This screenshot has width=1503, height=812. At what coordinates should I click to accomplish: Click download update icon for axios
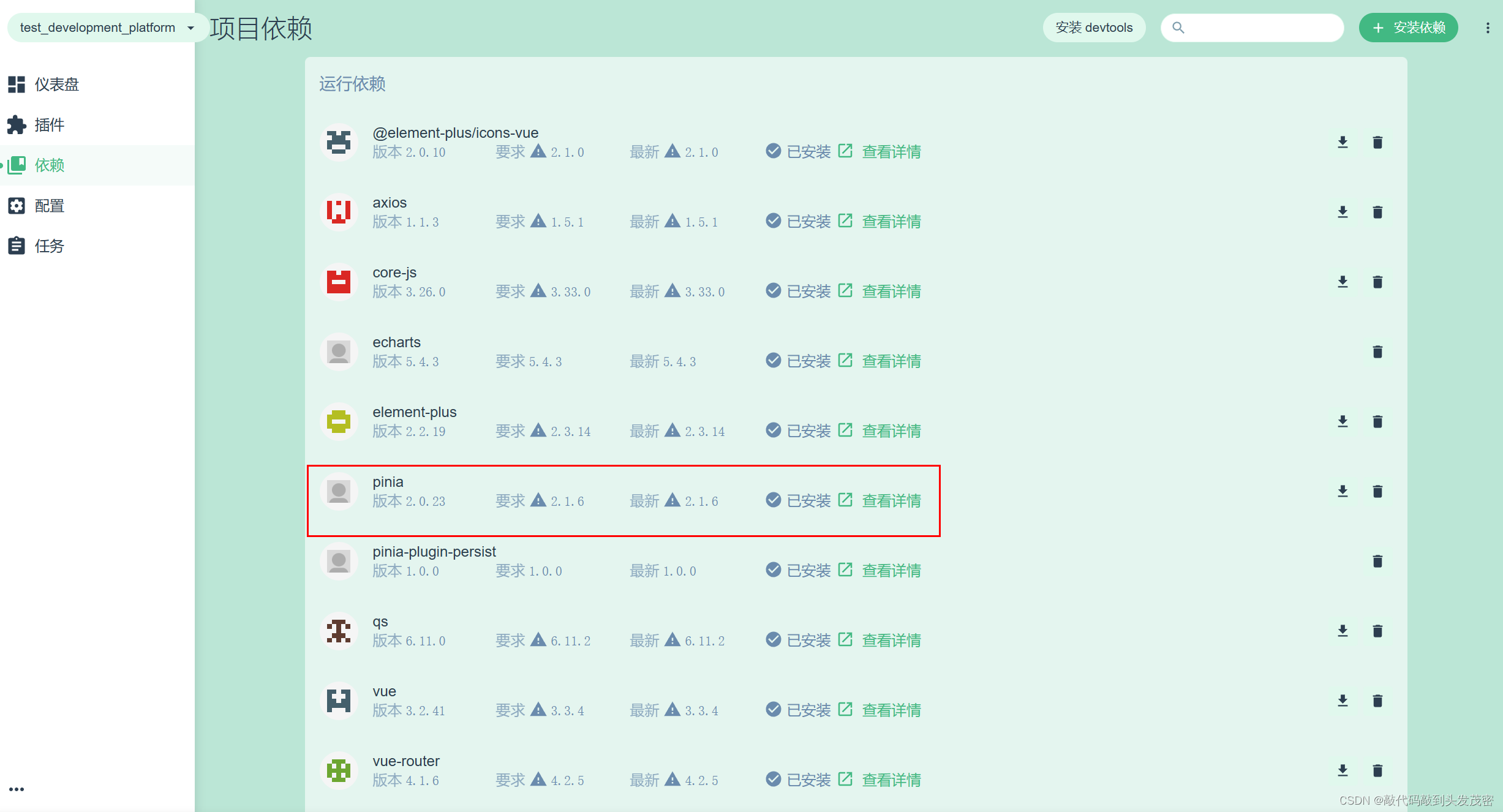pyautogui.click(x=1343, y=212)
